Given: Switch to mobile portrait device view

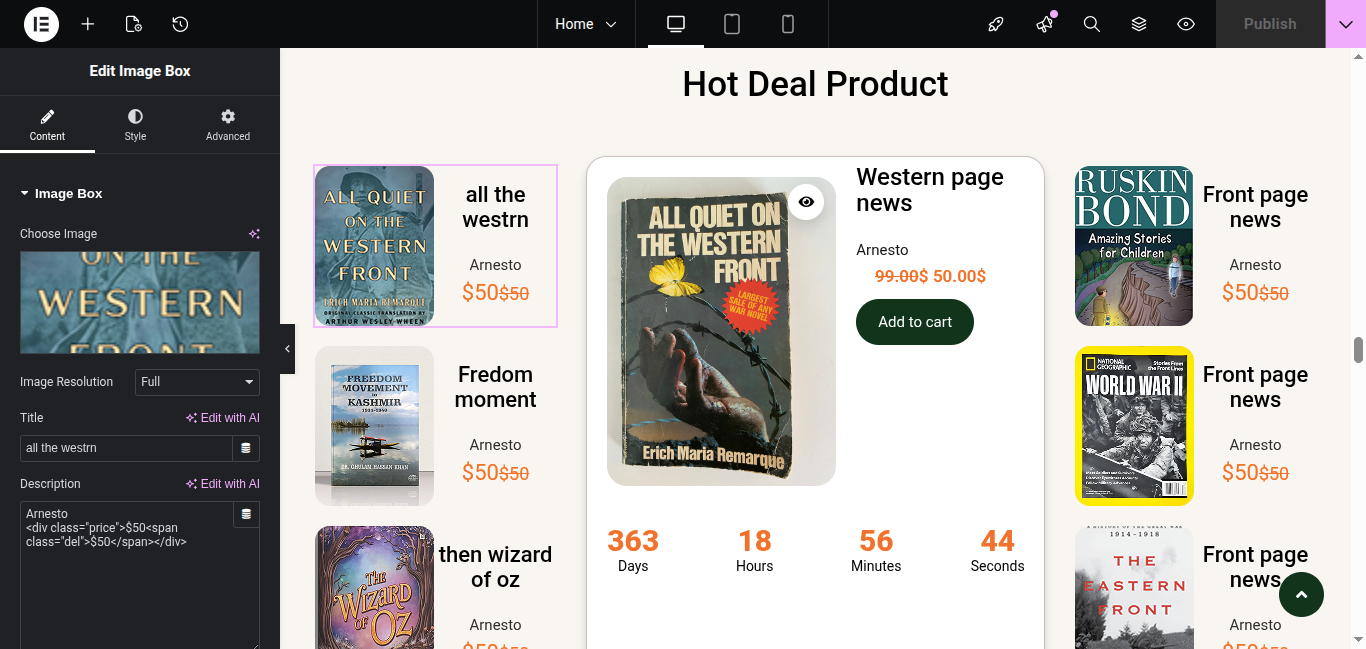Looking at the screenshot, I should (788, 24).
